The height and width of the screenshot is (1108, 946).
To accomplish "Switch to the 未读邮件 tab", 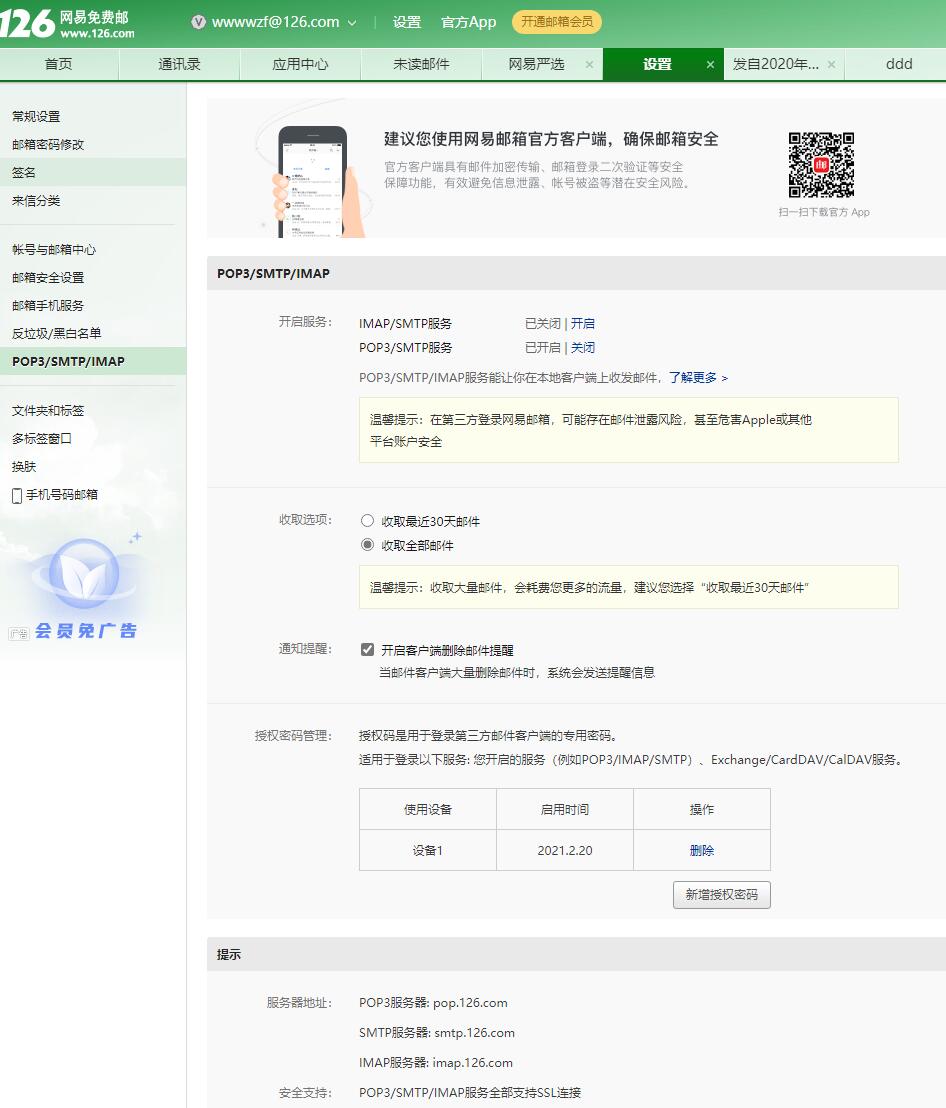I will point(421,64).
